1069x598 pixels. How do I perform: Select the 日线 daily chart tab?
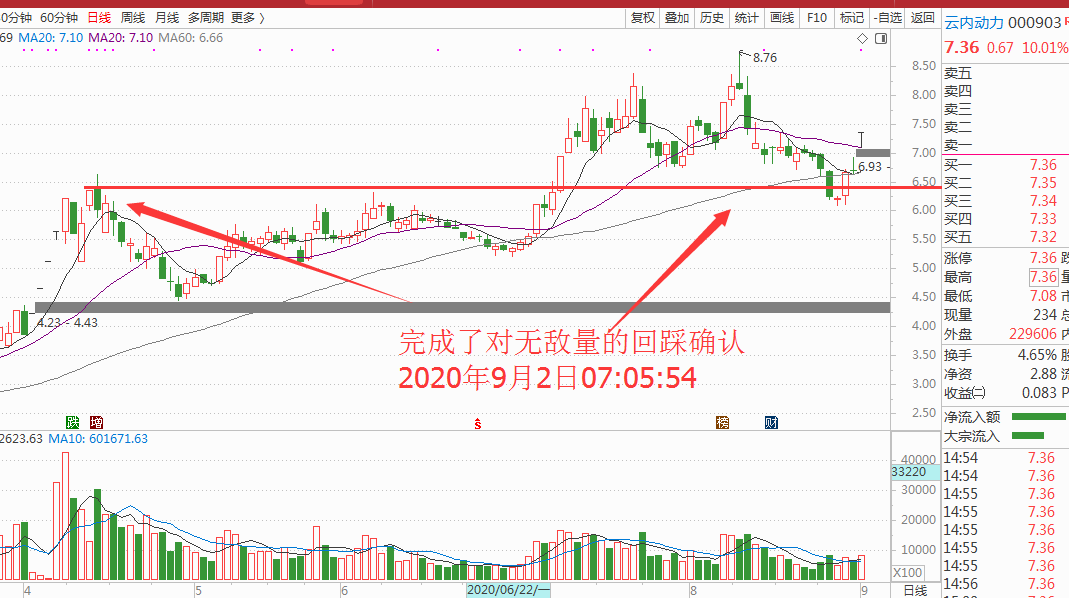click(99, 18)
